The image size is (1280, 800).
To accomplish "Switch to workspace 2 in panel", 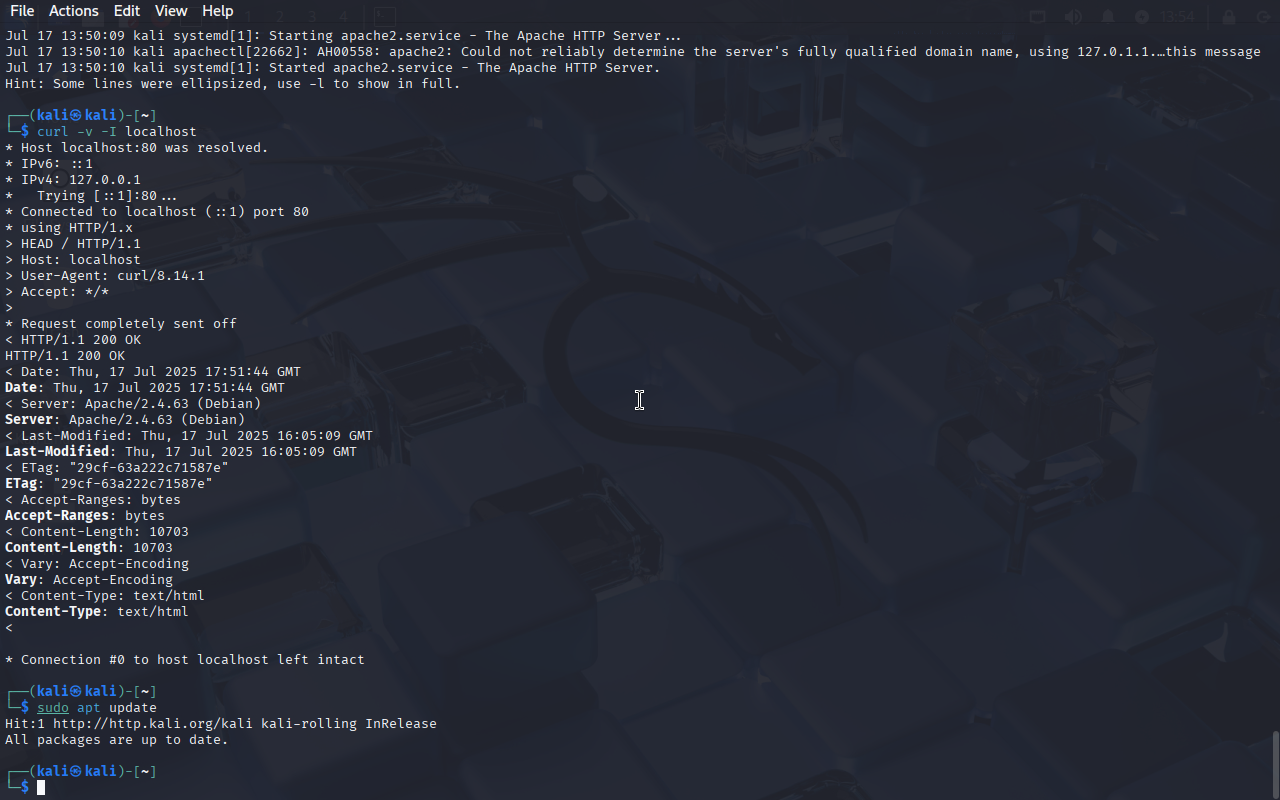I will pyautogui.click(x=280, y=17).
